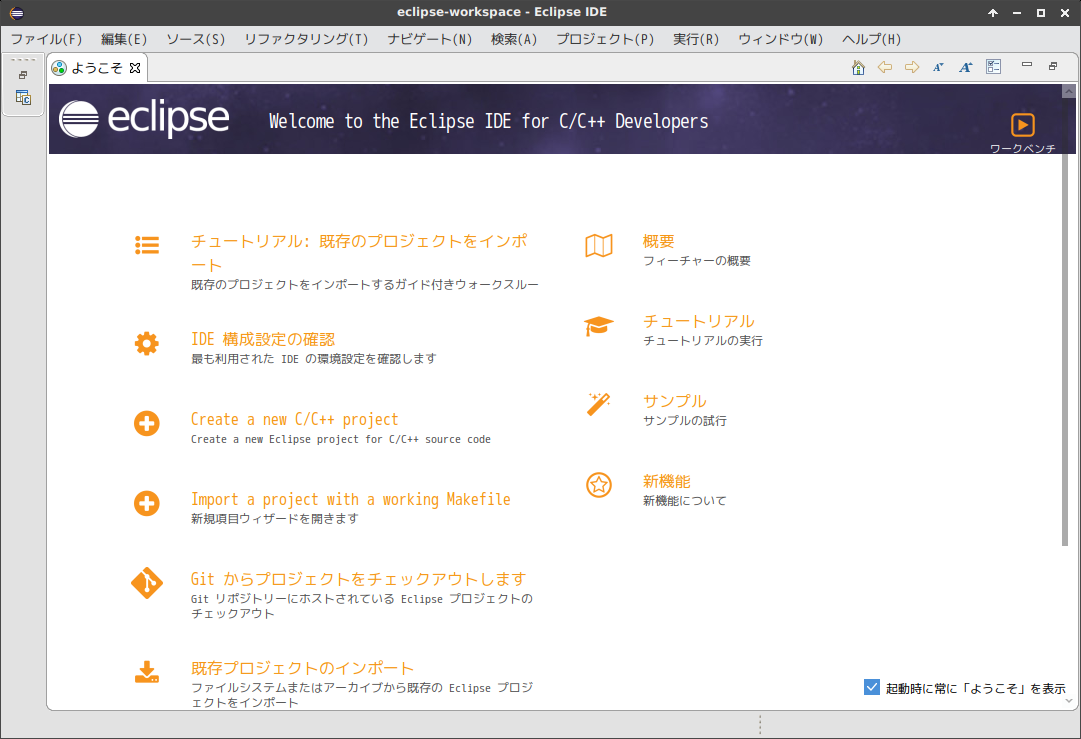
Task: Open the customize page icon
Action: [x=993, y=66]
